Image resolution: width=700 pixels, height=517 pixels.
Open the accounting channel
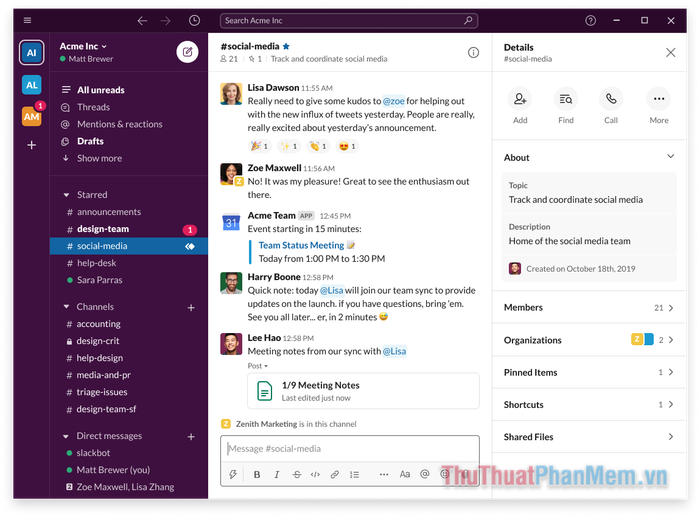[x=98, y=324]
